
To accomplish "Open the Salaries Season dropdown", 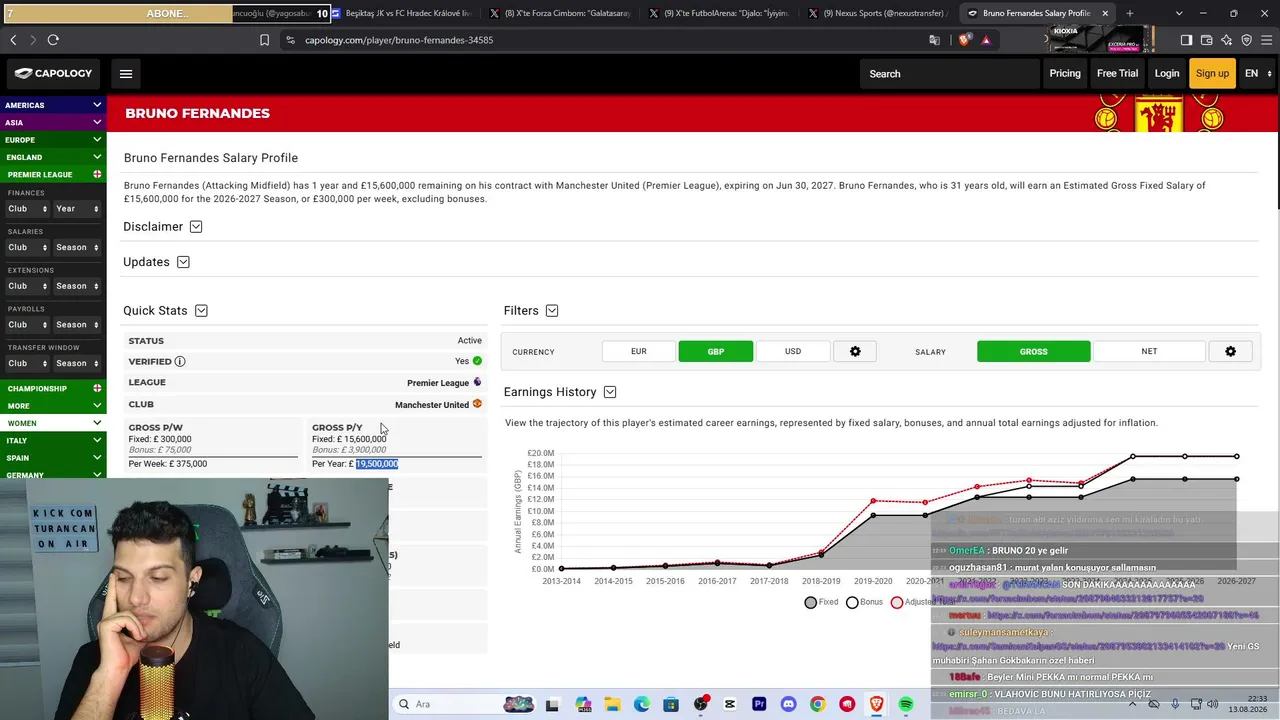I will (x=77, y=248).
